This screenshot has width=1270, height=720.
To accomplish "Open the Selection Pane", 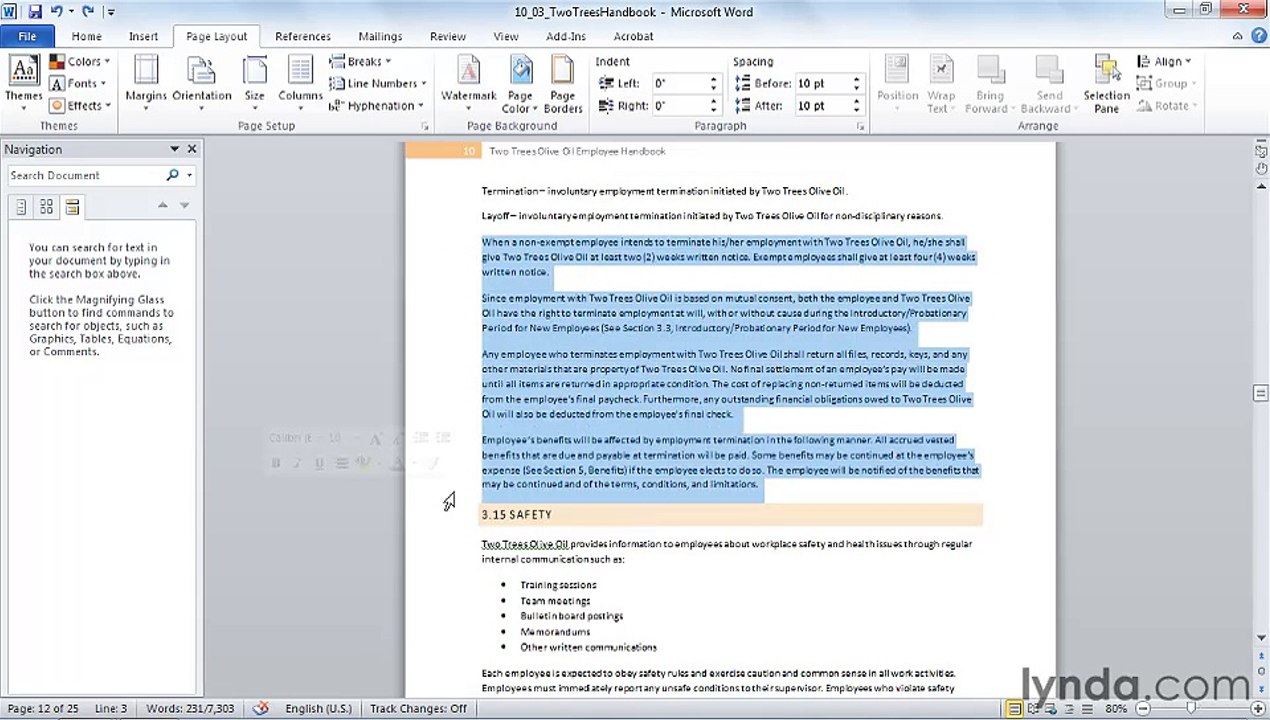I will click(1106, 84).
